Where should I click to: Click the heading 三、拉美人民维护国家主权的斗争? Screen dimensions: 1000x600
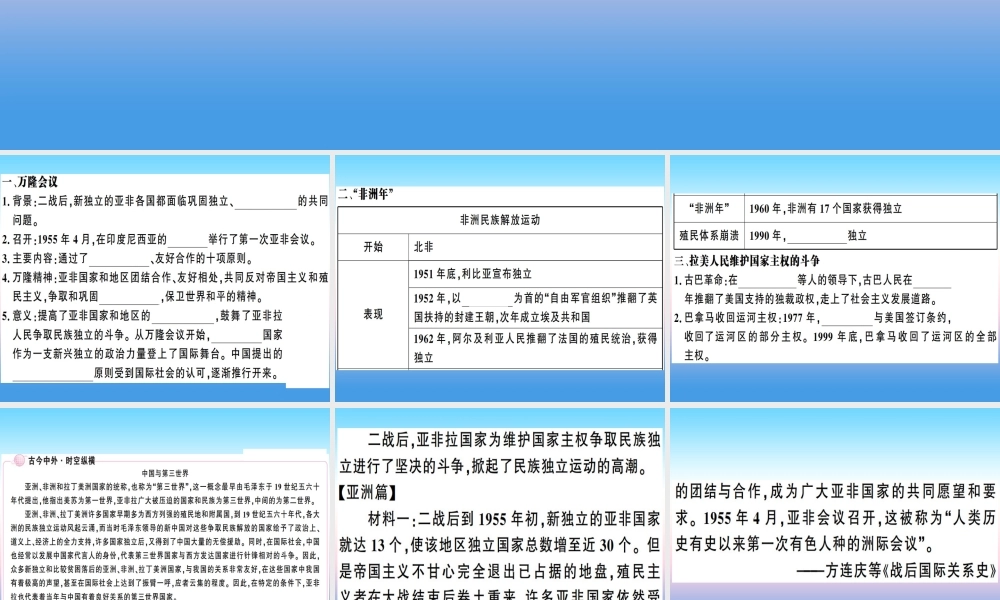point(747,260)
